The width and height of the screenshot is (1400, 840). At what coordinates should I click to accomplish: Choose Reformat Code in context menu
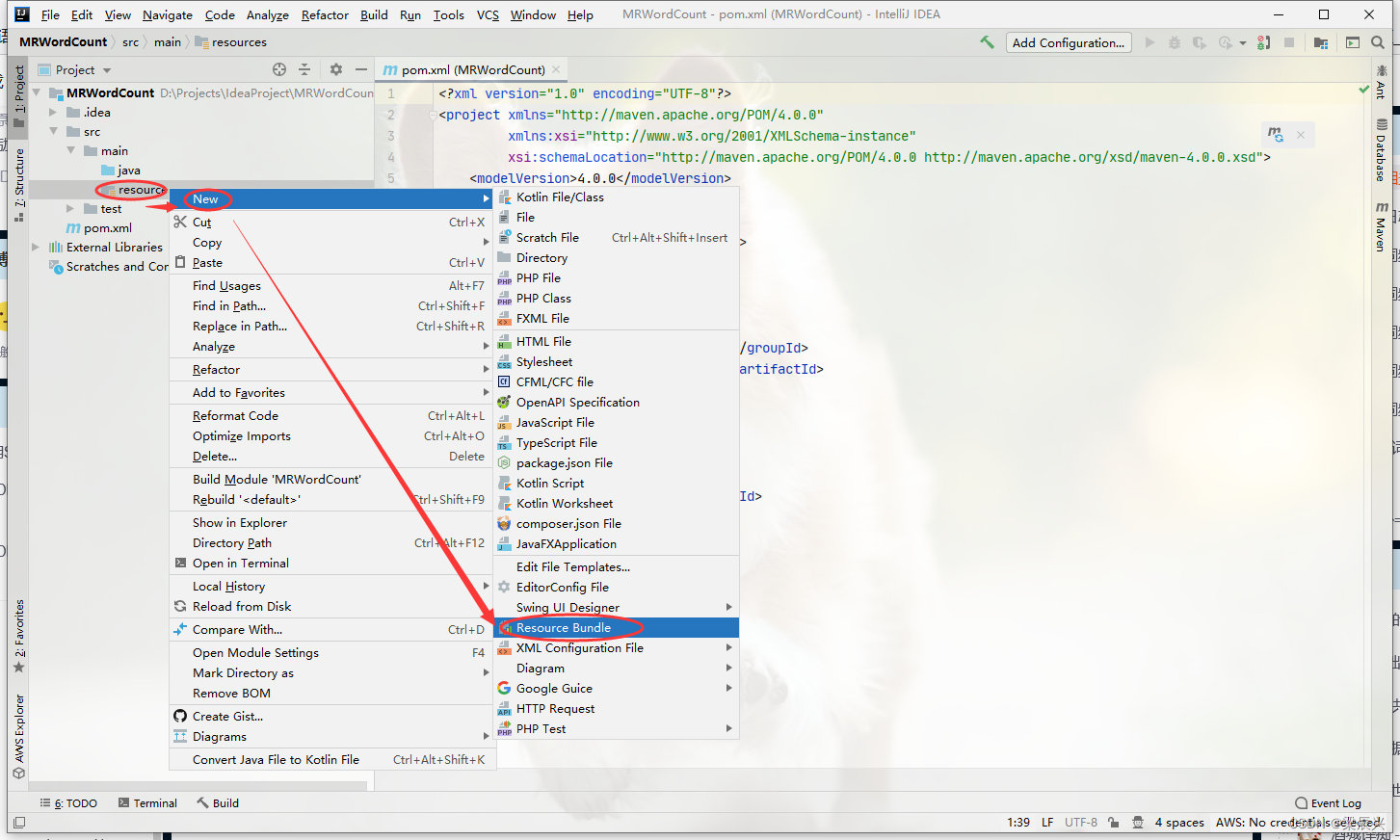330,415
